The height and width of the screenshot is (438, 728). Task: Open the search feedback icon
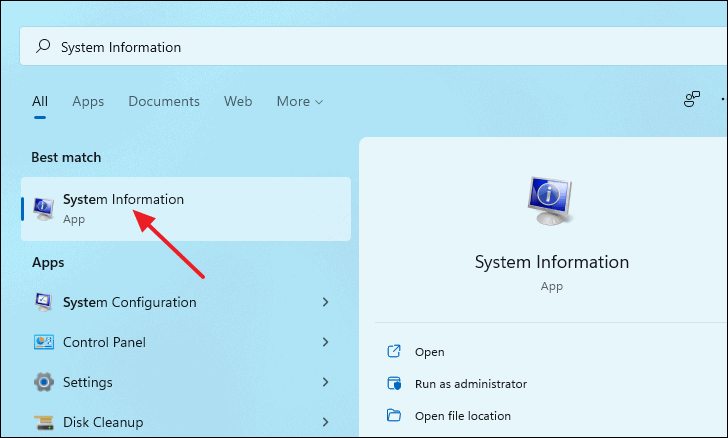(691, 99)
